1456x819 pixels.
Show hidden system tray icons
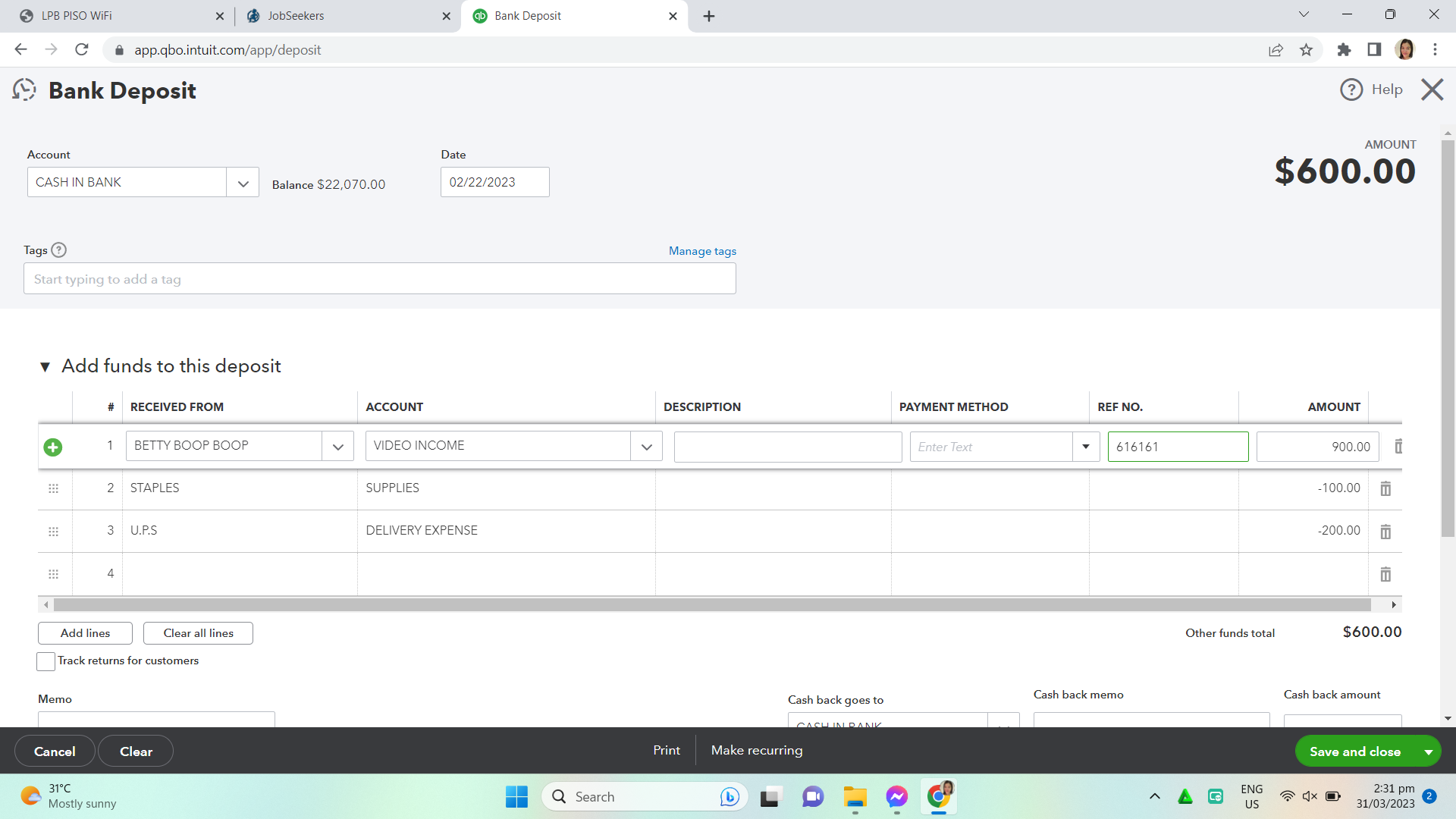point(1154,796)
